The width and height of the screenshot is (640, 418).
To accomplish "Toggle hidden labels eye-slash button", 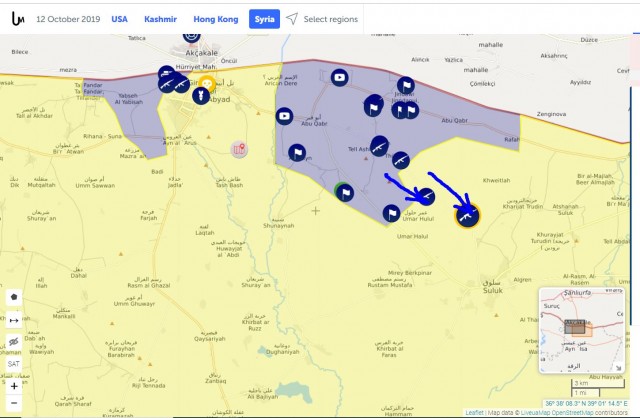I will (x=14, y=342).
